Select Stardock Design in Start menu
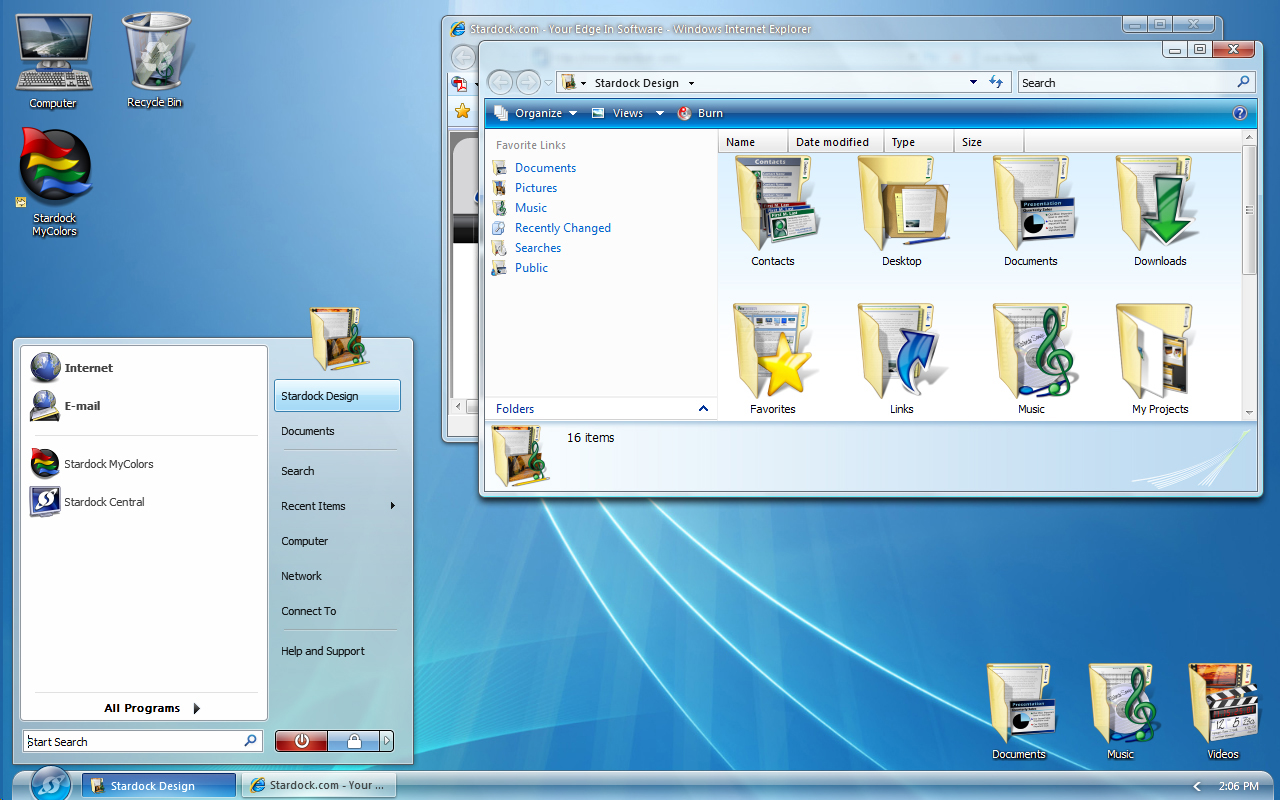This screenshot has height=800, width=1280. click(x=337, y=396)
